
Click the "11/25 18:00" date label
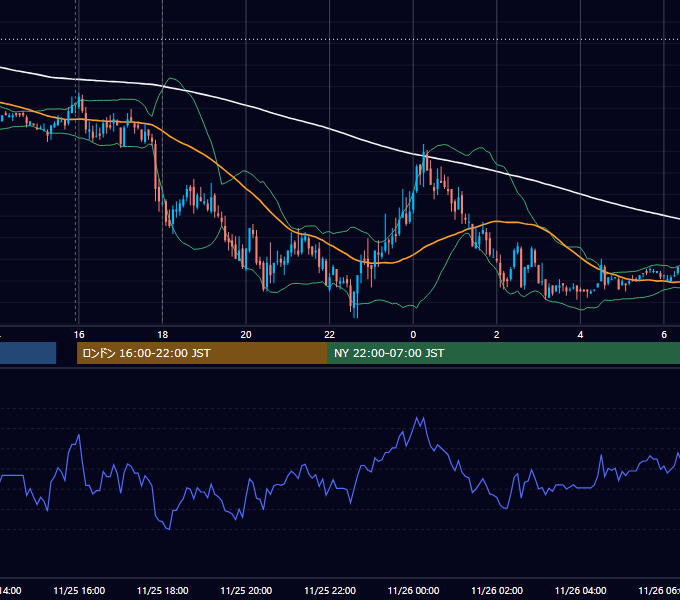[163, 590]
